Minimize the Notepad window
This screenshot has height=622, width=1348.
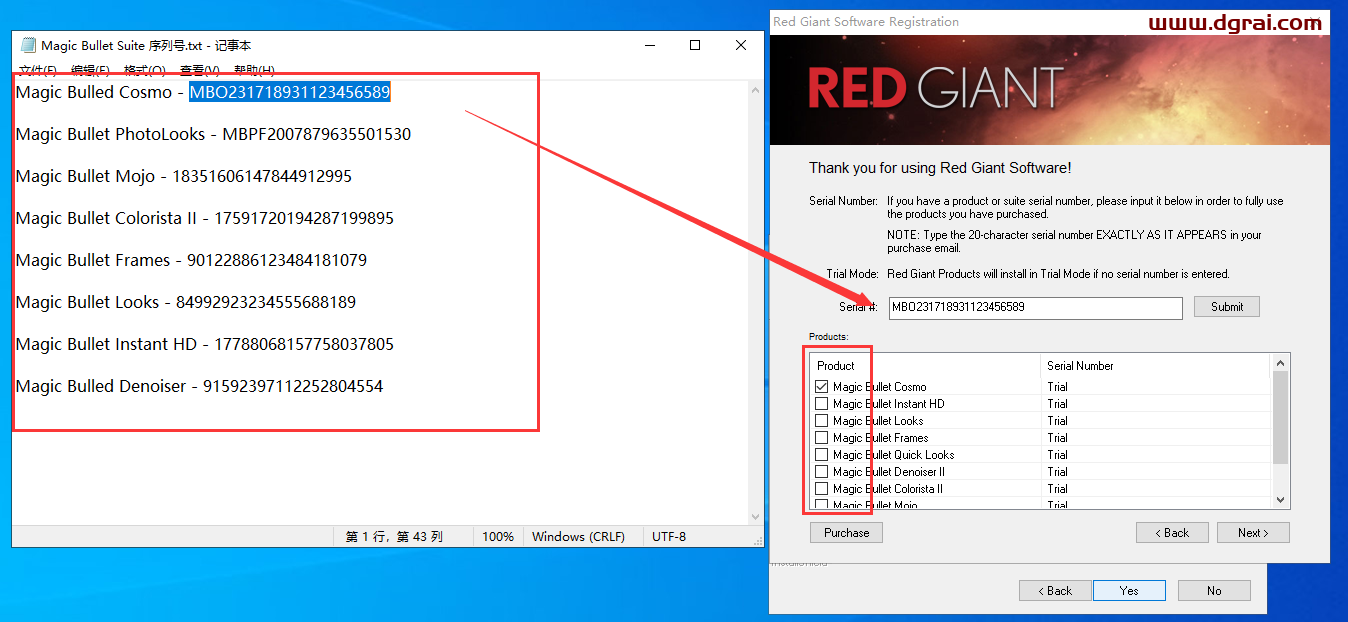(649, 45)
